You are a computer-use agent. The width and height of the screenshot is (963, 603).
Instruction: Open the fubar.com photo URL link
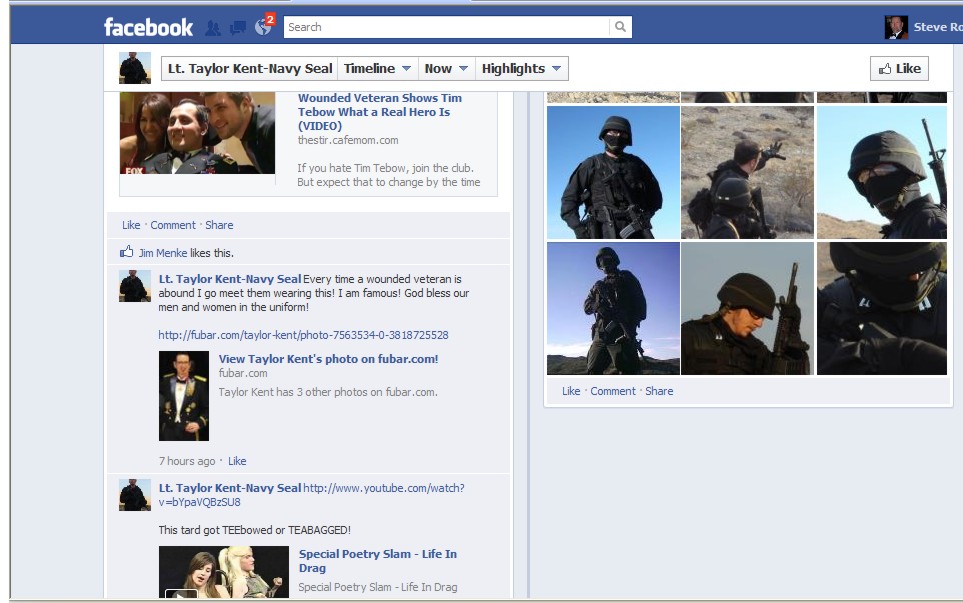tap(303, 335)
